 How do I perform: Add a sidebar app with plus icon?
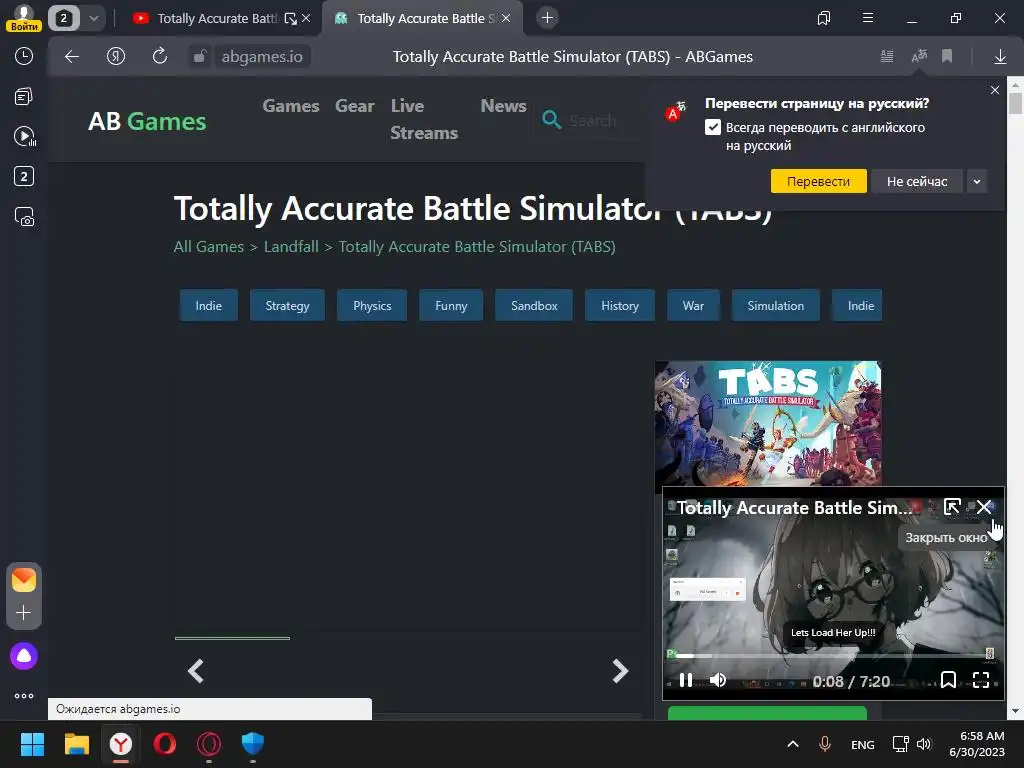[24, 613]
